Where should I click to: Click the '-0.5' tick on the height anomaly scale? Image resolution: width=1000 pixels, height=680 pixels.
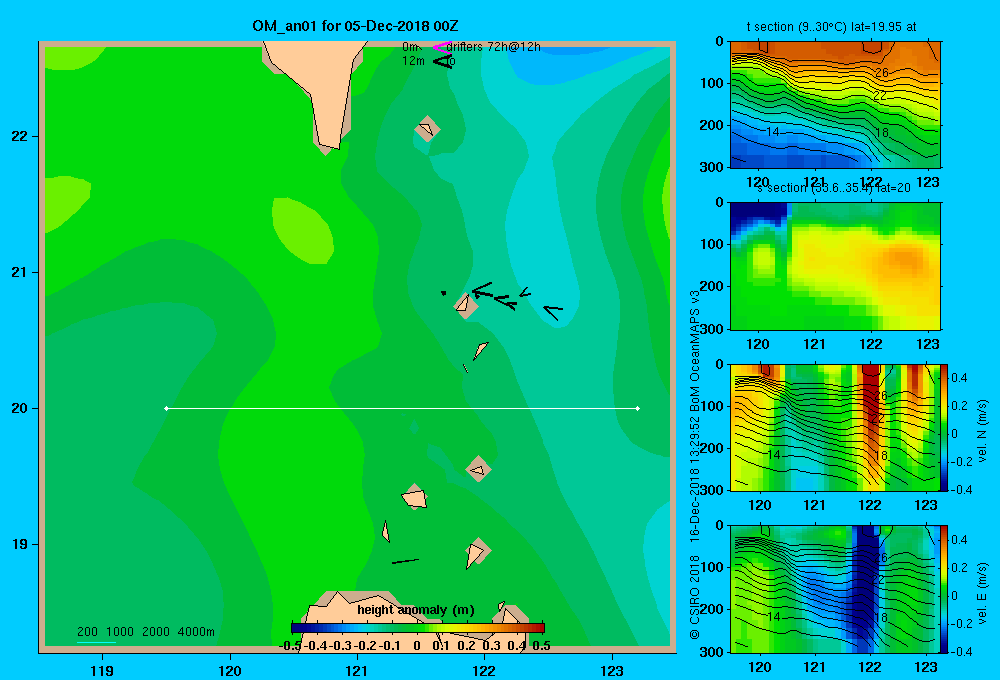pos(290,646)
